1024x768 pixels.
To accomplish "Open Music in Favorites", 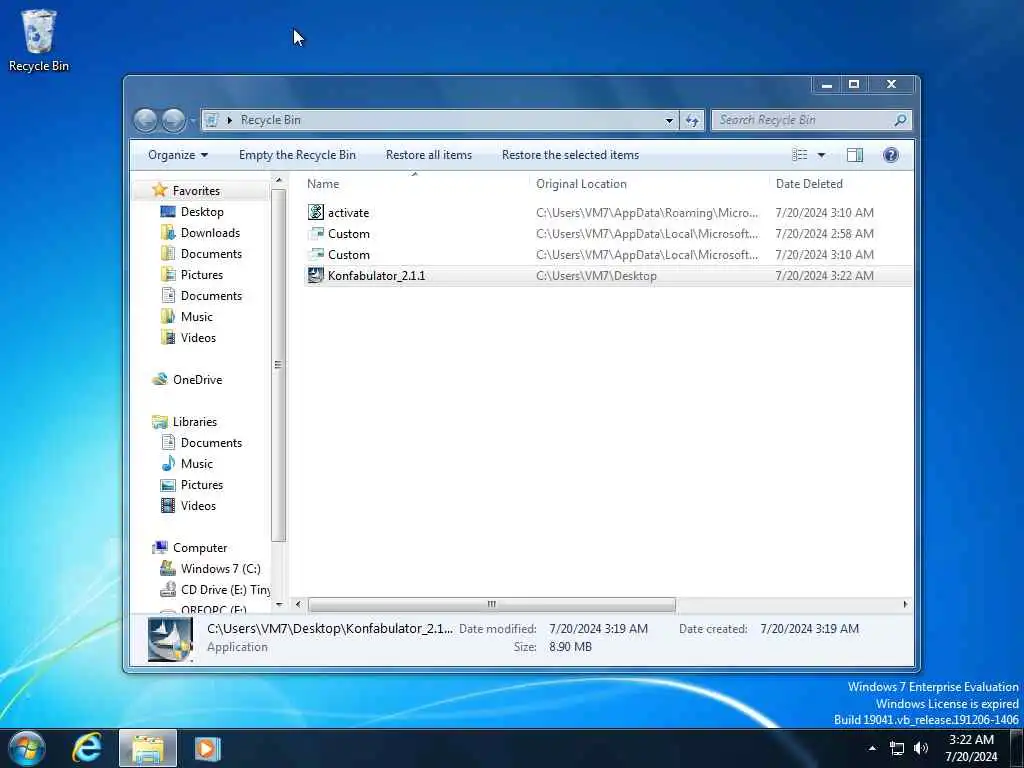I will [x=197, y=317].
